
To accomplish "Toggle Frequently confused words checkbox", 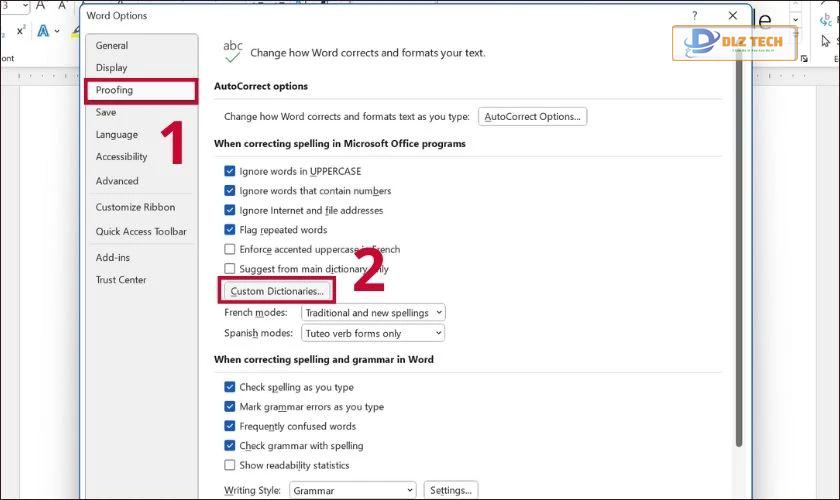I will click(230, 426).
